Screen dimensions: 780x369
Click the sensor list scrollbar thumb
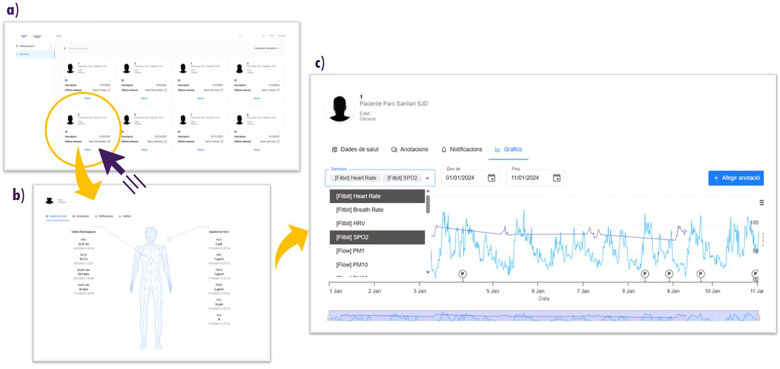point(428,204)
